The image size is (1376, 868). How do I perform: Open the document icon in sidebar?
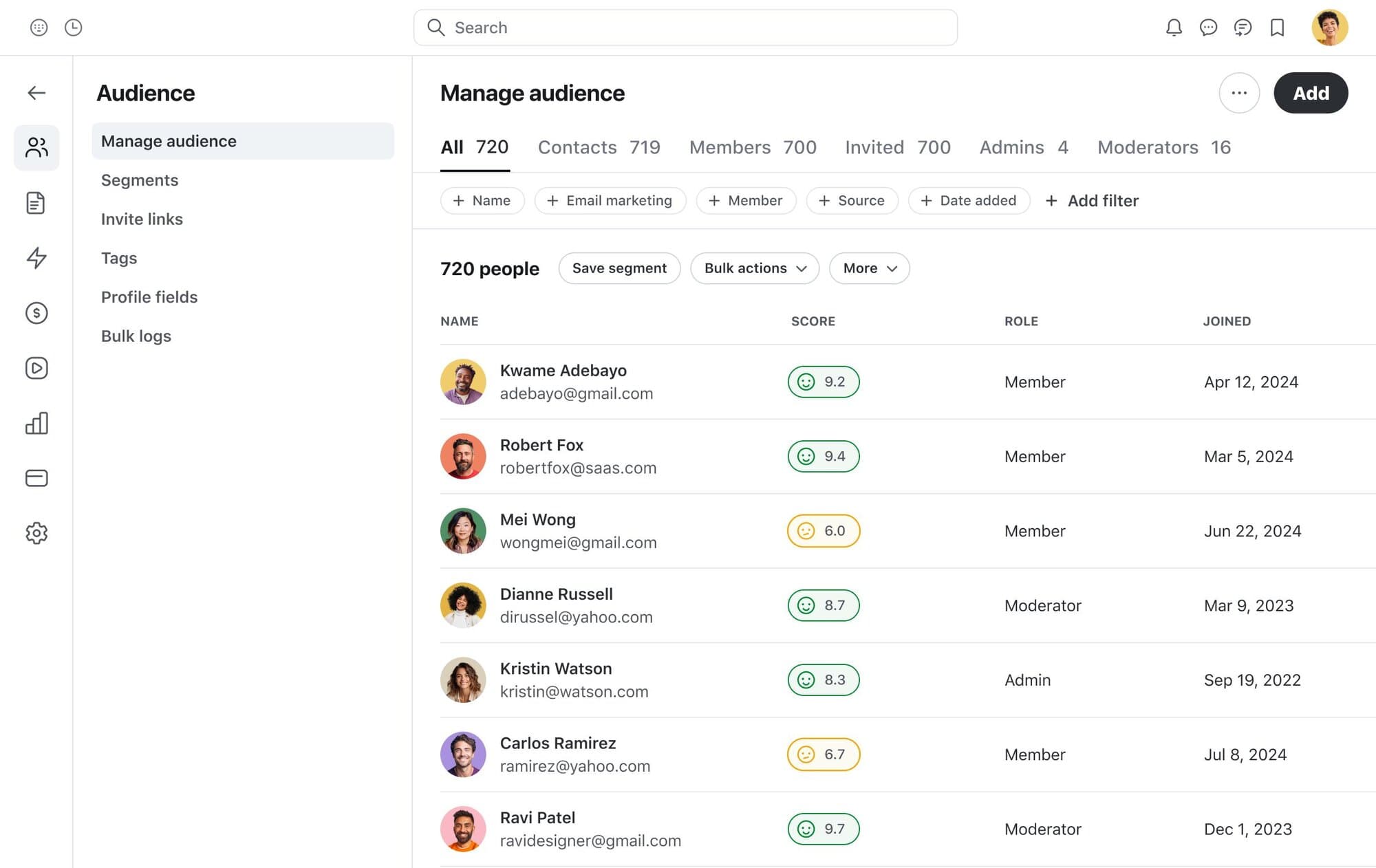click(36, 203)
